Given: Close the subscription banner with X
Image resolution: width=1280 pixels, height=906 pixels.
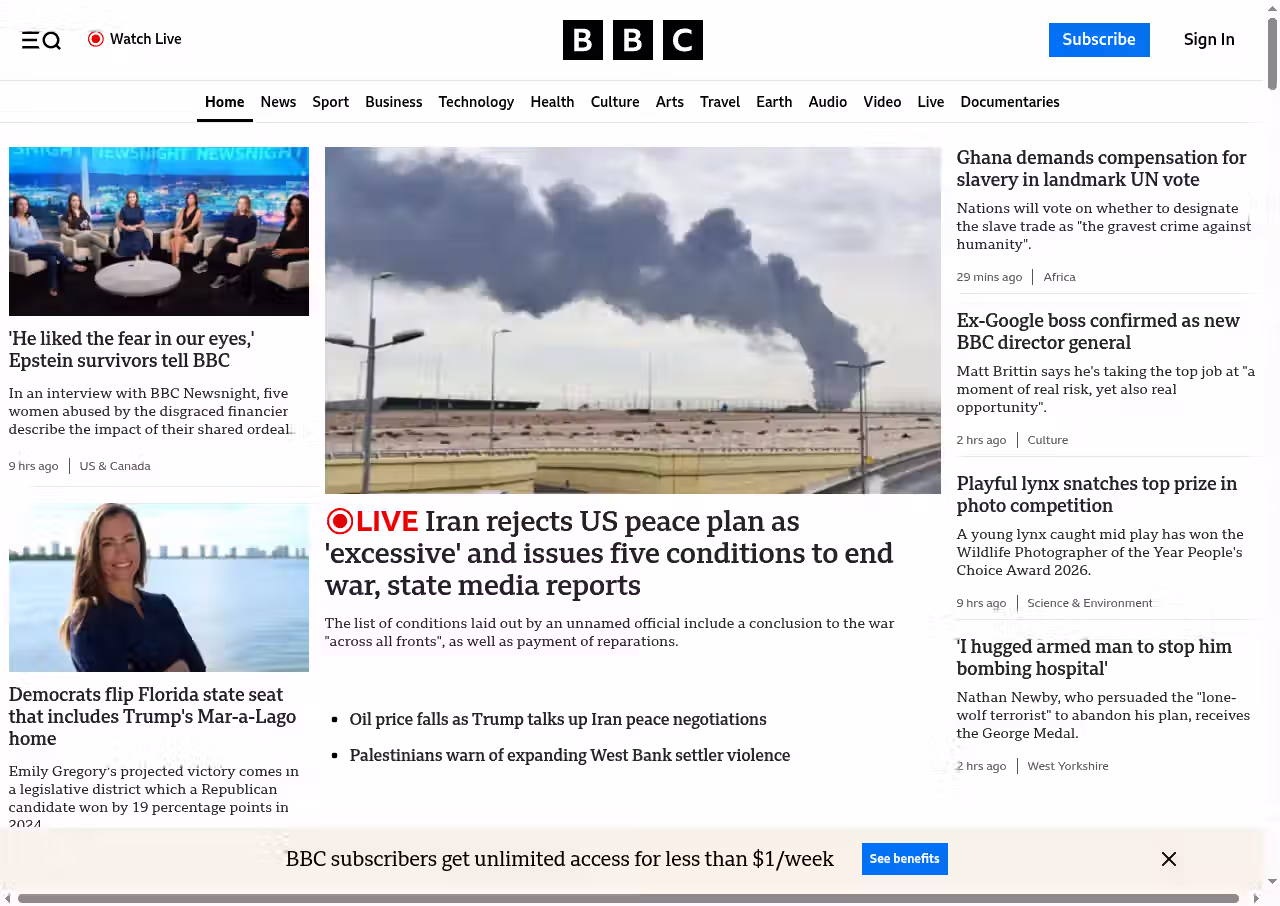Looking at the screenshot, I should (x=1168, y=859).
